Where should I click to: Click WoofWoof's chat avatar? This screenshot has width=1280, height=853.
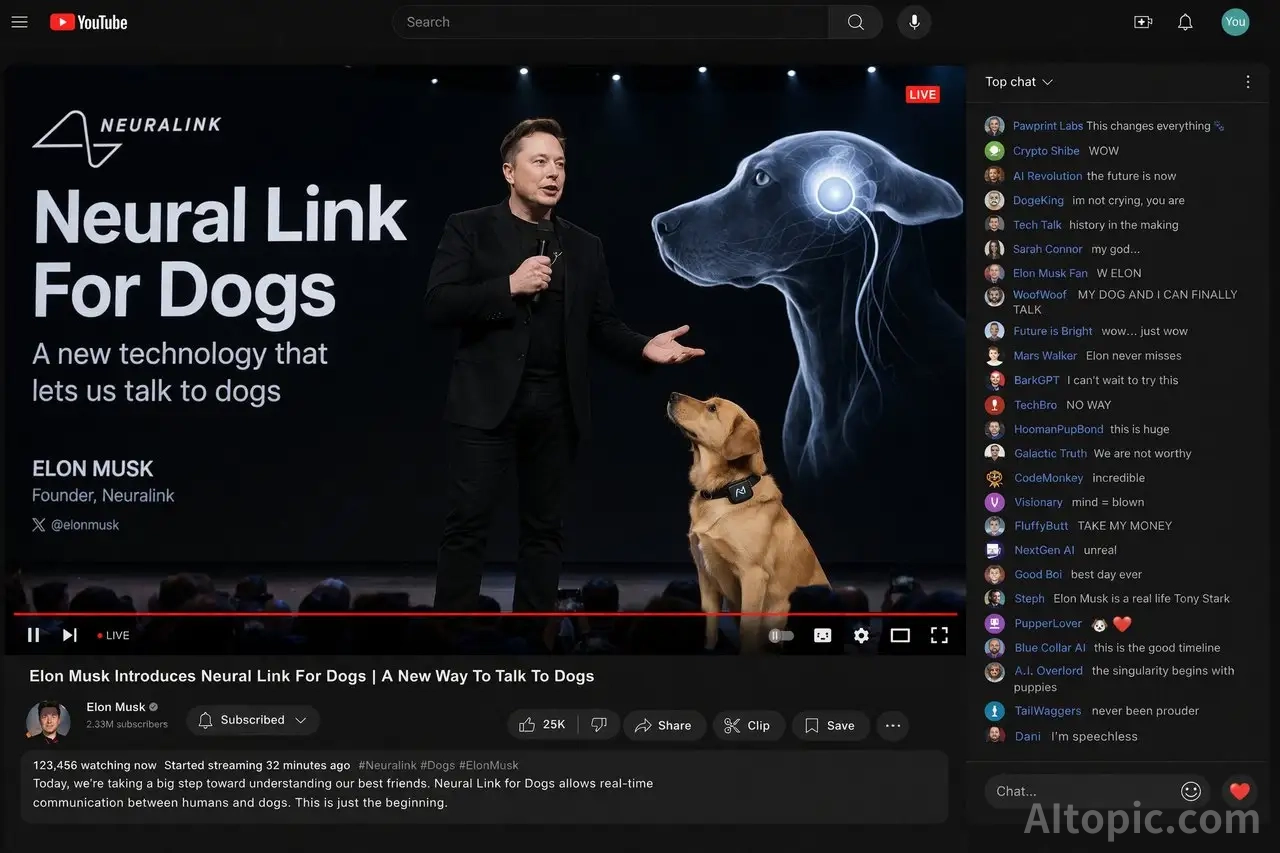pos(994,297)
